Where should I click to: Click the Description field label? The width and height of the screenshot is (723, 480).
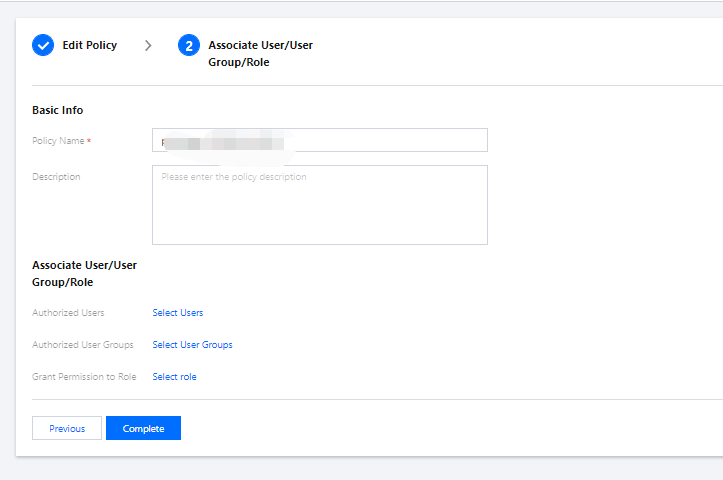point(56,177)
